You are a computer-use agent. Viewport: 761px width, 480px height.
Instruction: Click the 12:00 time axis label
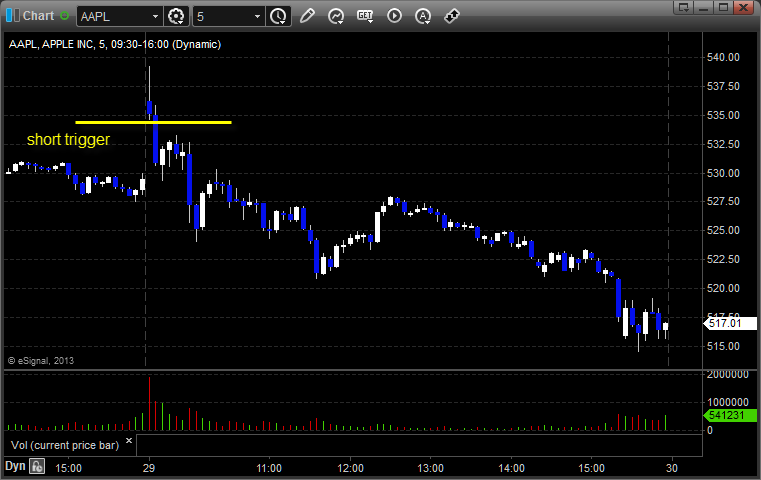350,468
